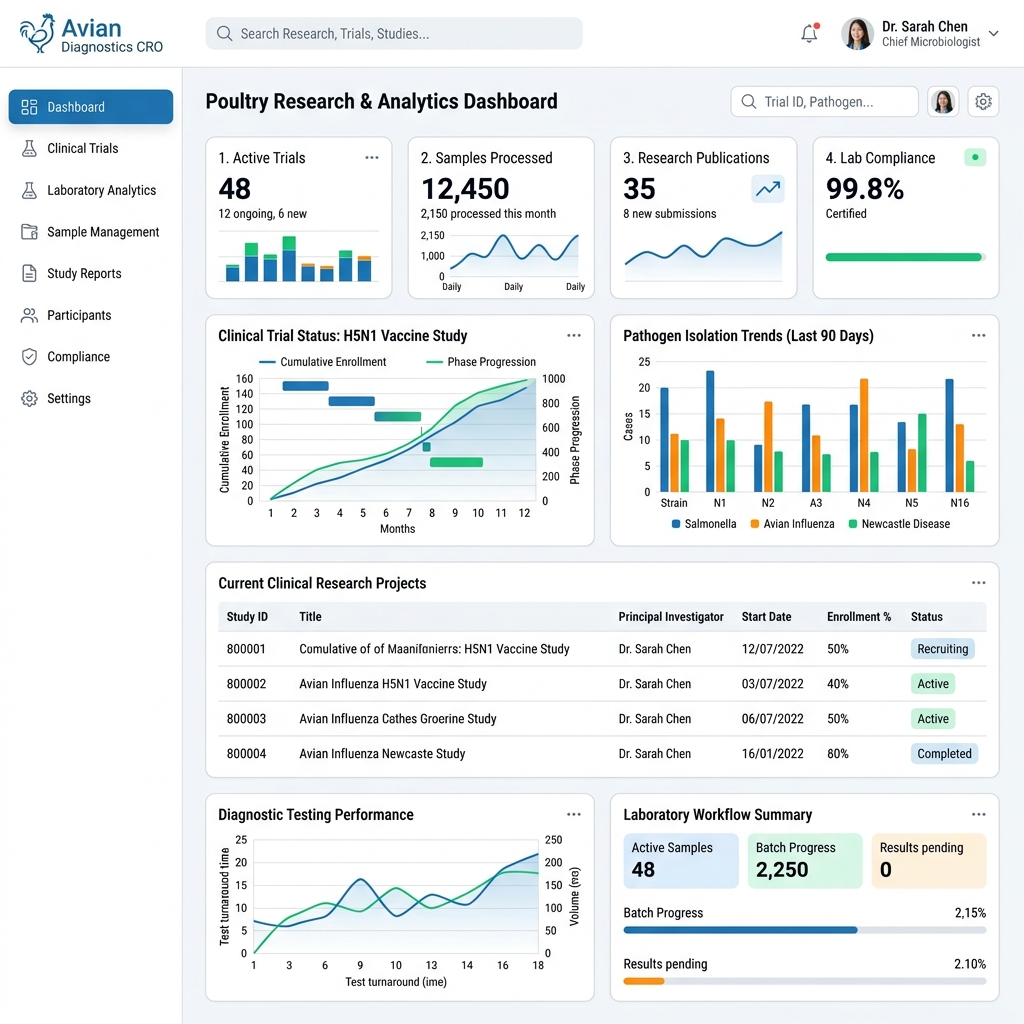
Task: Click Avian Influenza H5N1 Vaccine Study title
Action: click(392, 684)
